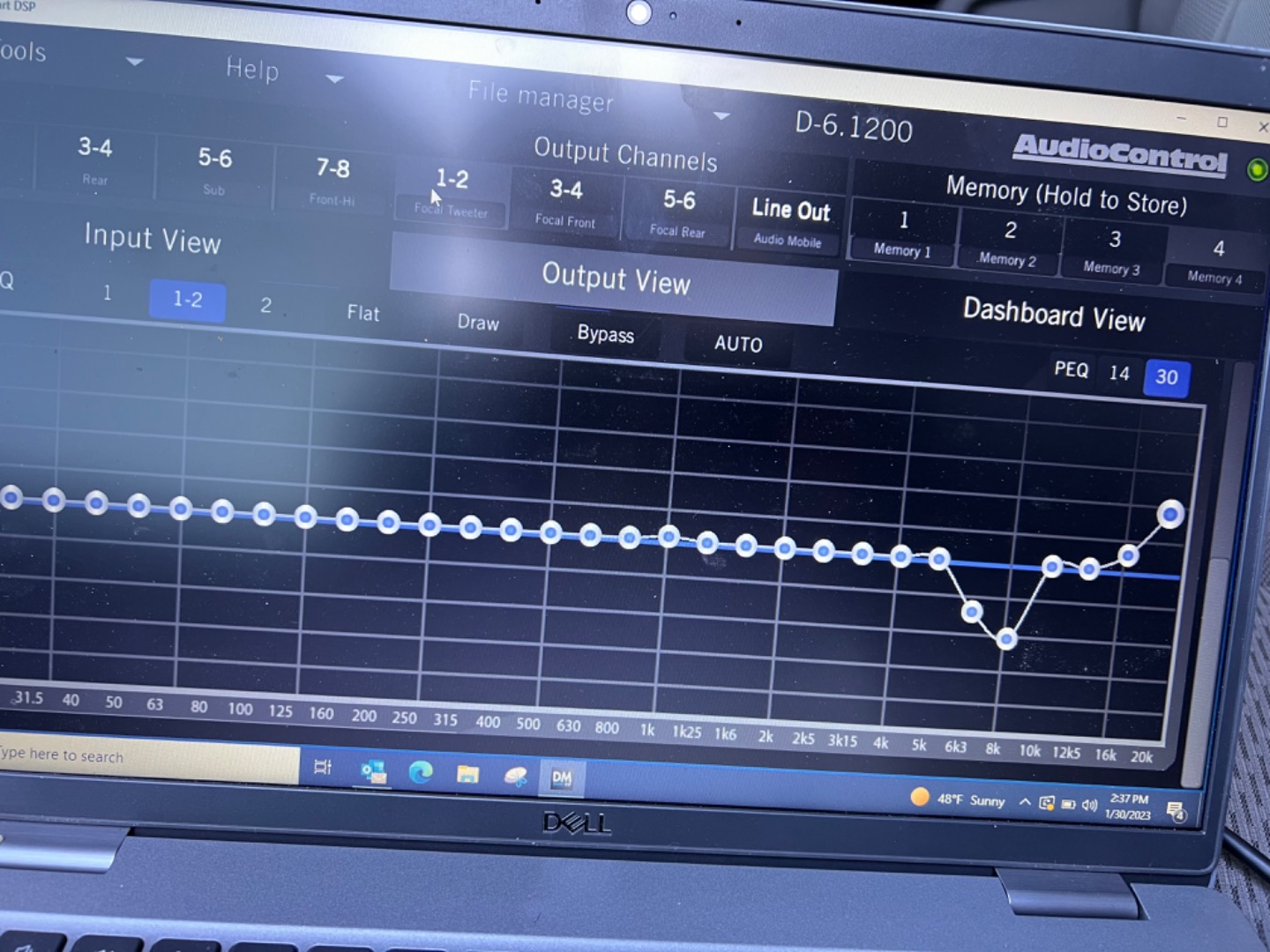Click the tray icon beside the battery

1047,803
